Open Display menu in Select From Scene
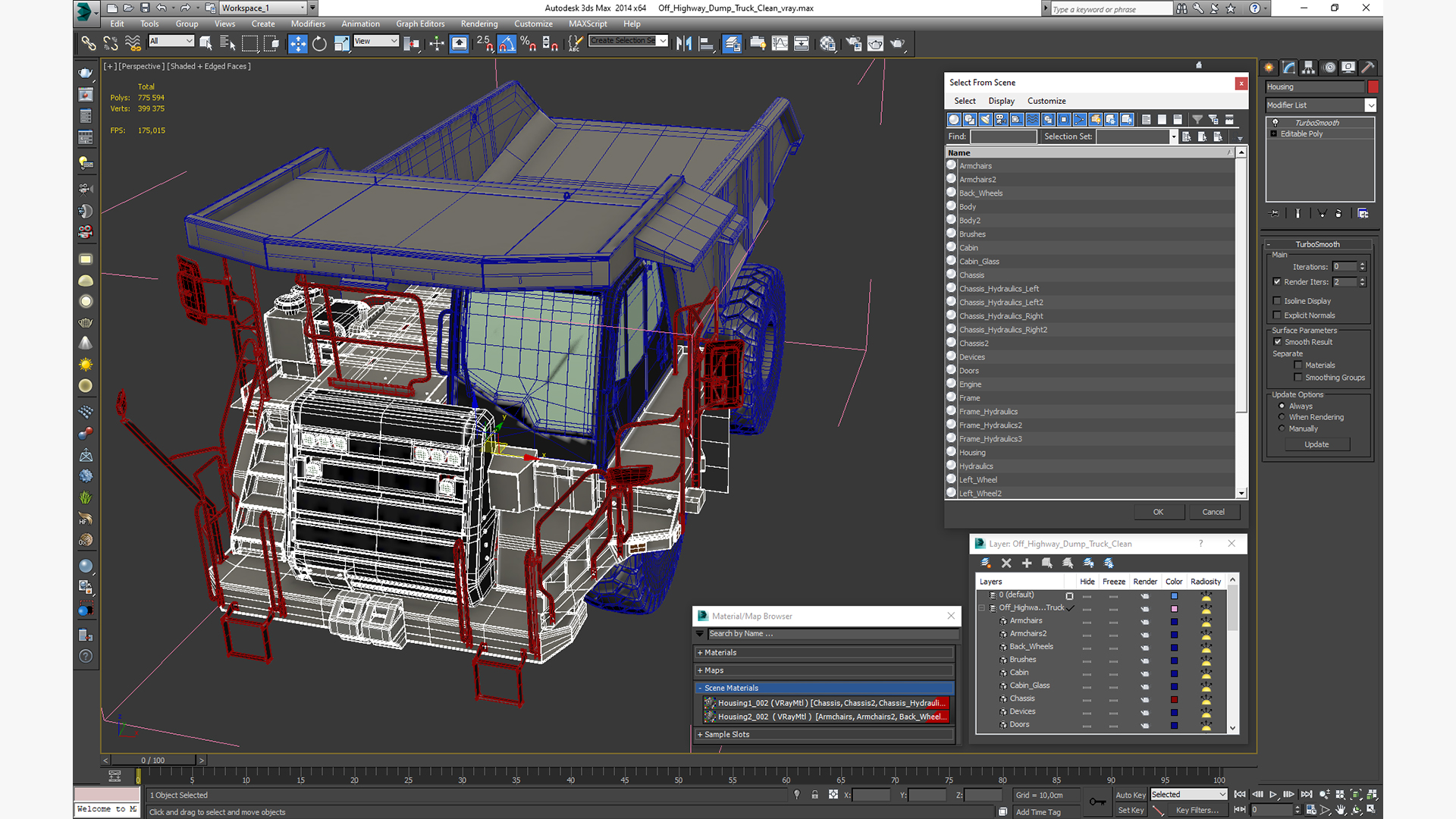Screen dimensions: 1456x819 pos(1001,101)
